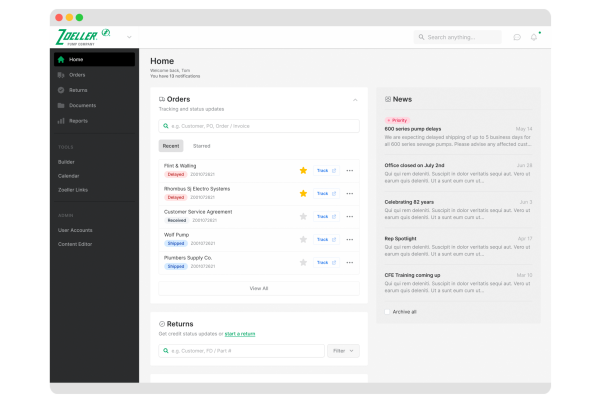This screenshot has width=600, height=403.
Task: Track the Flint & Walling order
Action: 326,170
